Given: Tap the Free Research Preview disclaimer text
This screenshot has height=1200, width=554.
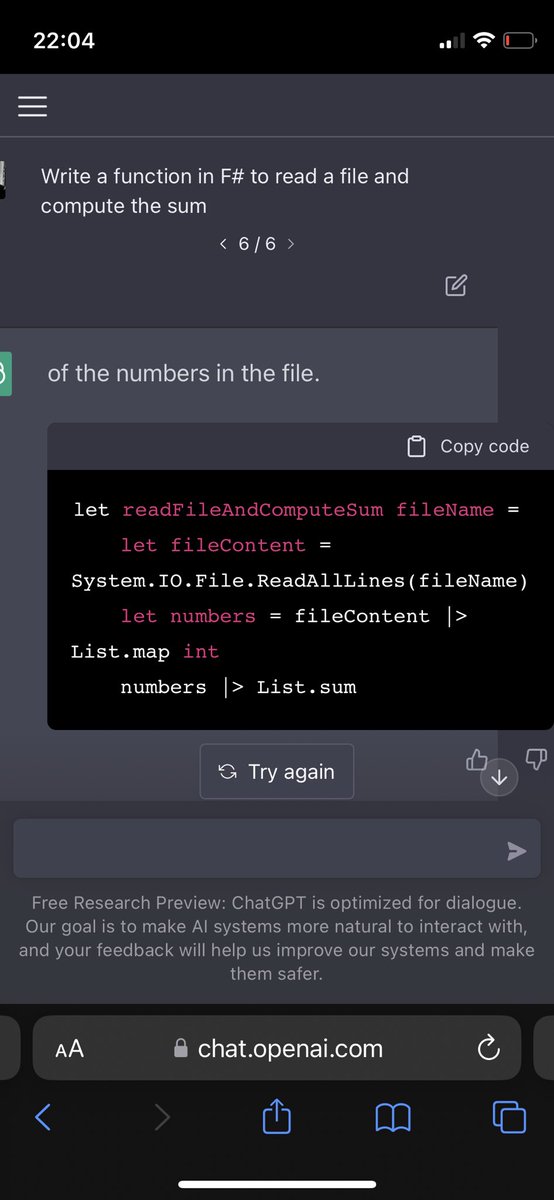Looking at the screenshot, I should coord(277,937).
